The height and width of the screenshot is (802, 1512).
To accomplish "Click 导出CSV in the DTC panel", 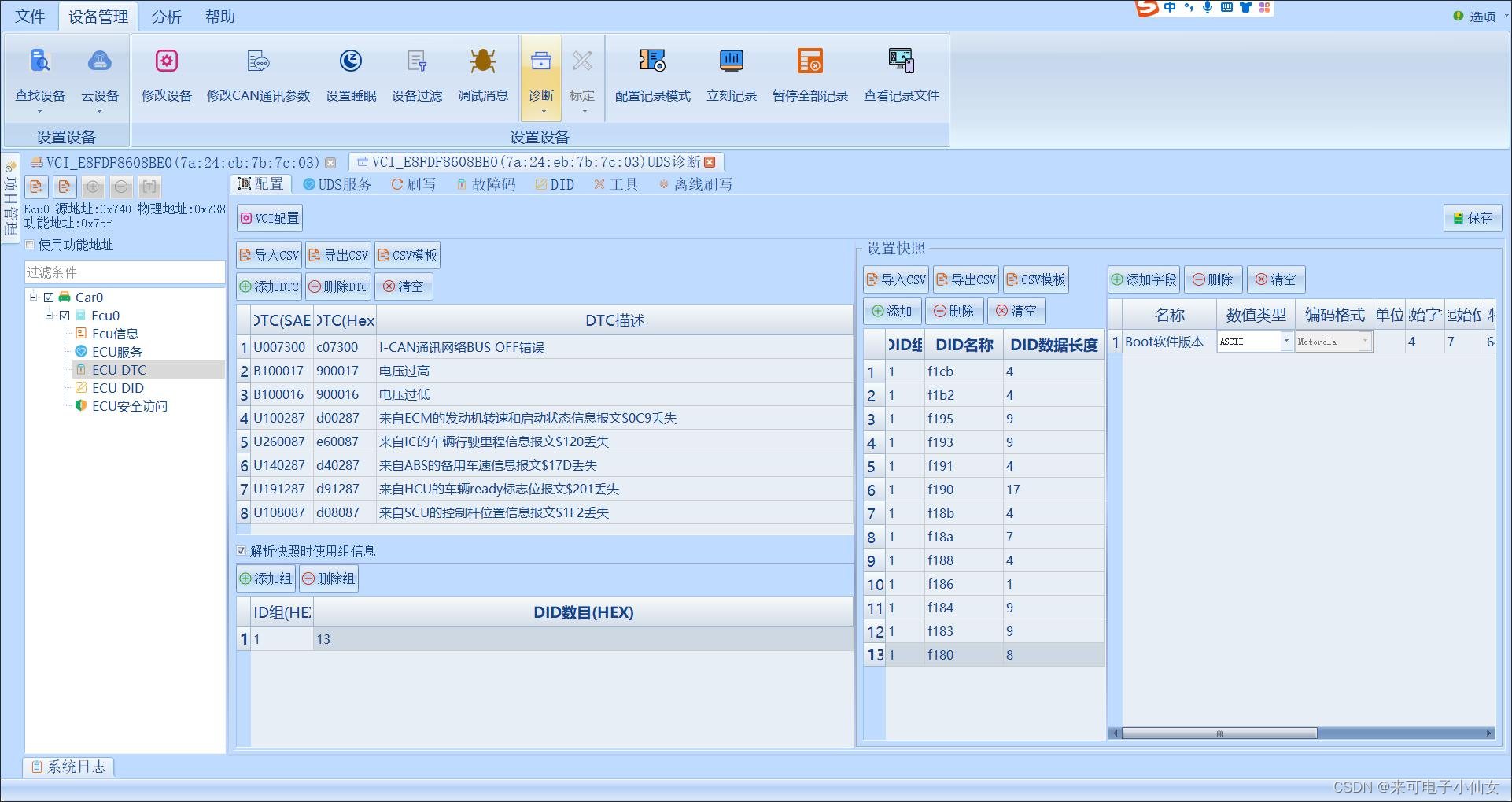I will tap(338, 255).
